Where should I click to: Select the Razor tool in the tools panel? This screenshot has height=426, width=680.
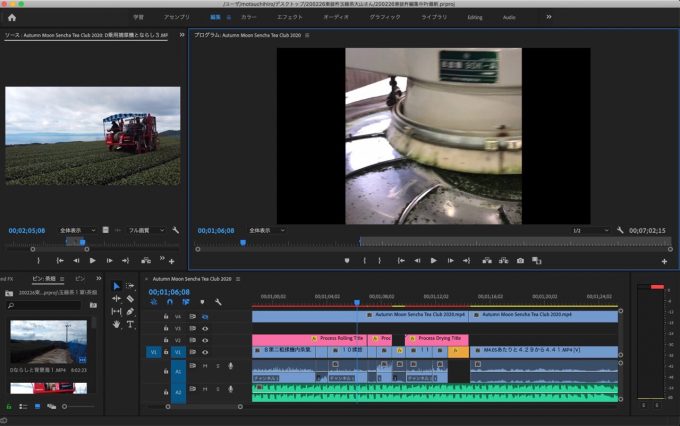130,298
